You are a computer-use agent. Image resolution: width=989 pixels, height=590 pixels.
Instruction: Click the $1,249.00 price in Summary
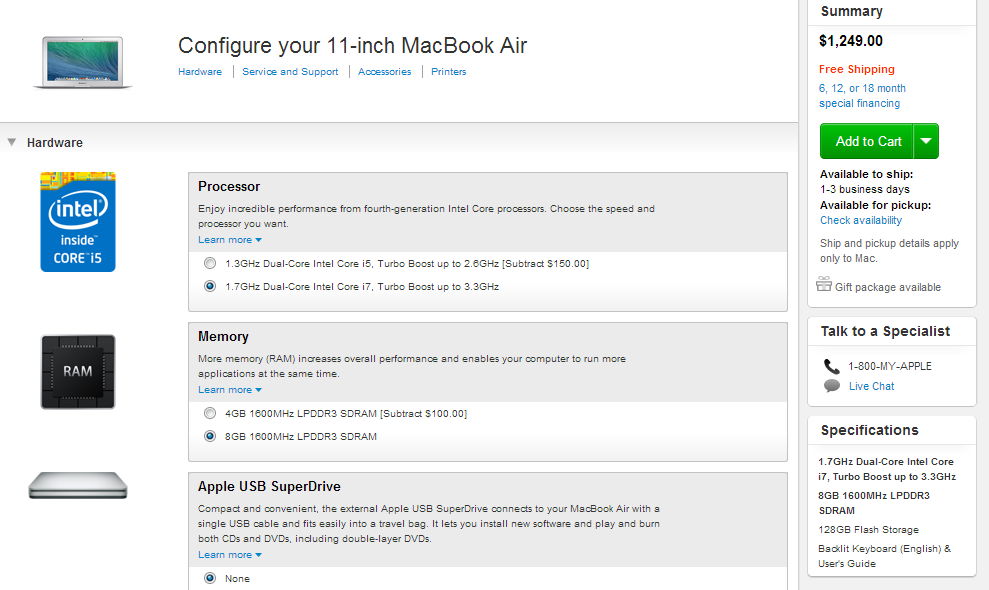tap(851, 41)
